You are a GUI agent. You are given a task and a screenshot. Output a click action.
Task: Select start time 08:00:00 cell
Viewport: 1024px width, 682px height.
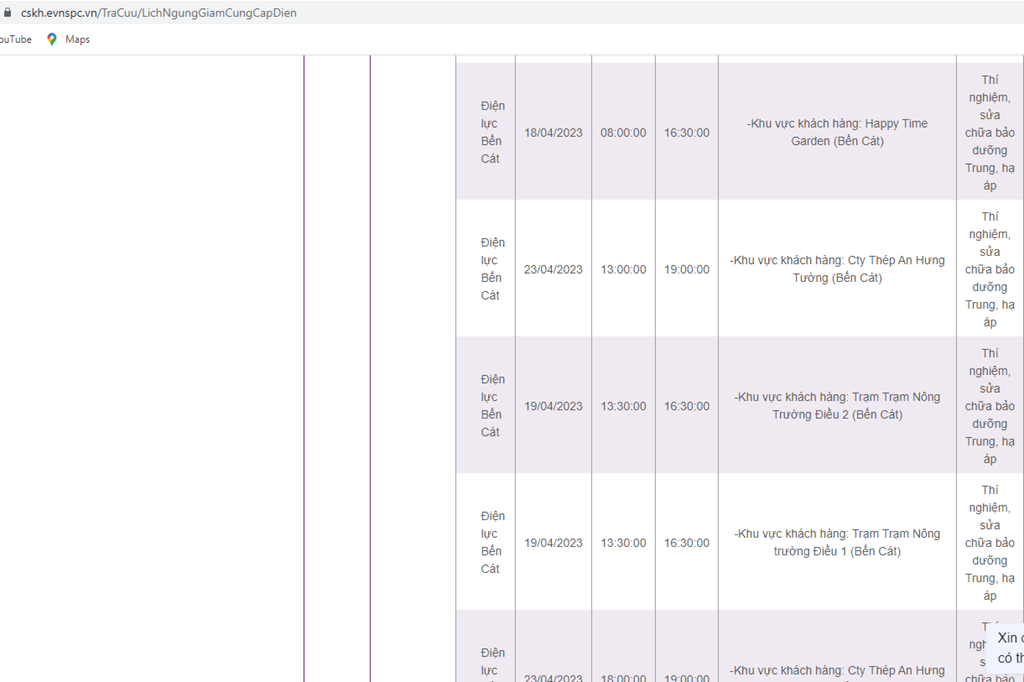tap(623, 133)
